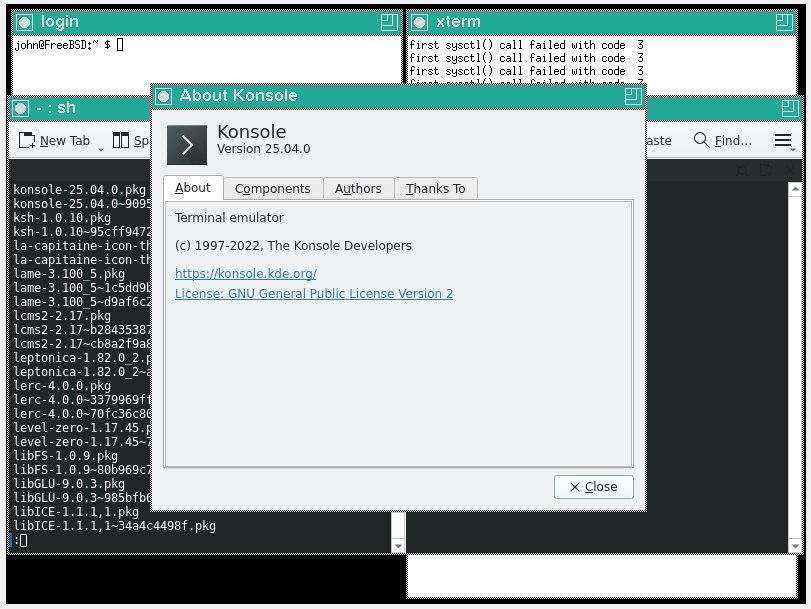Click the "xterm" window title text
Viewport: 811px width, 609px height.
point(458,22)
